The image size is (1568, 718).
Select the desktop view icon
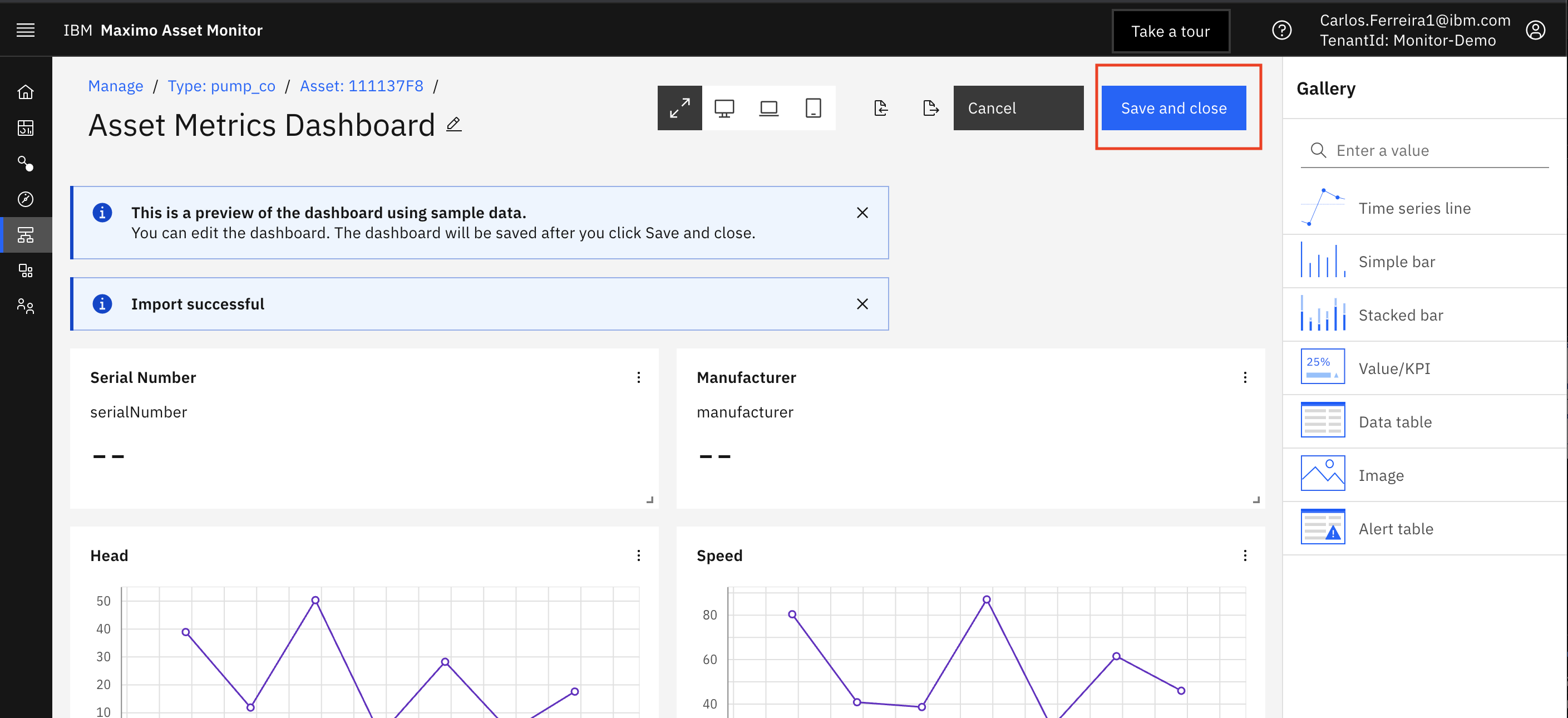(725, 107)
